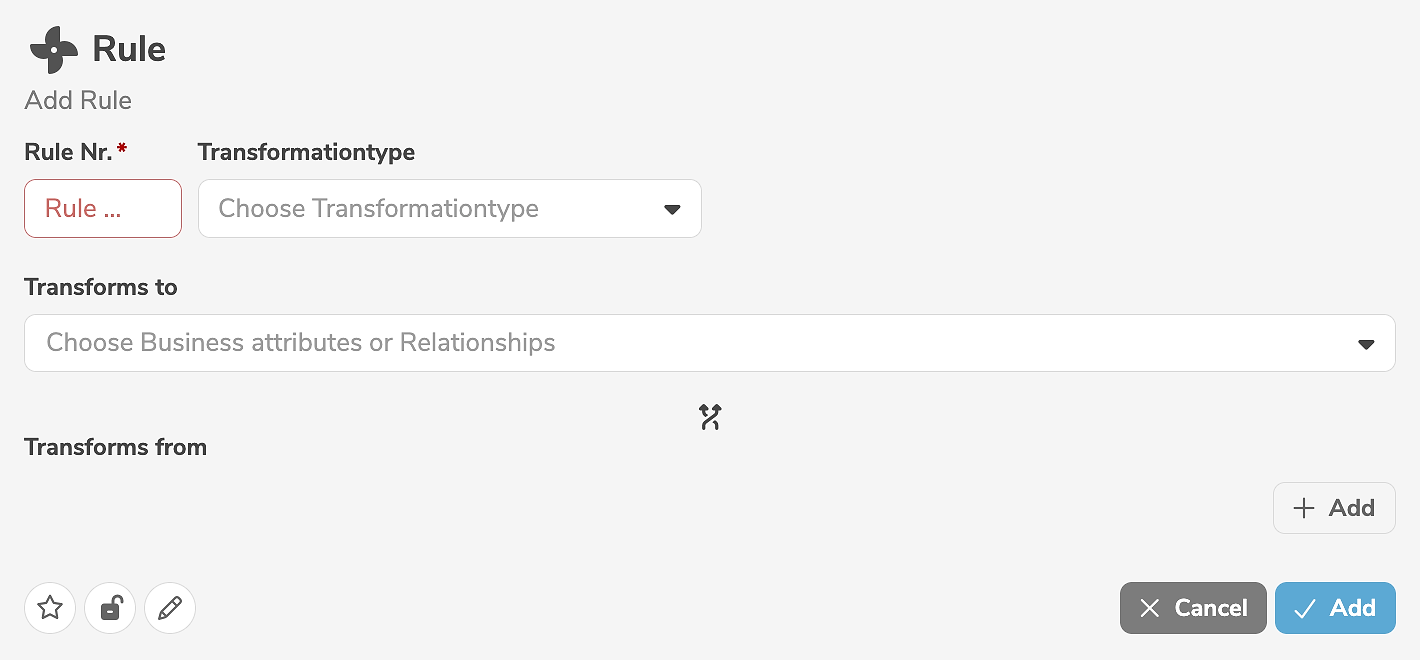Click the Rule Nr. field label
This screenshot has height=660, width=1420.
click(x=69, y=152)
